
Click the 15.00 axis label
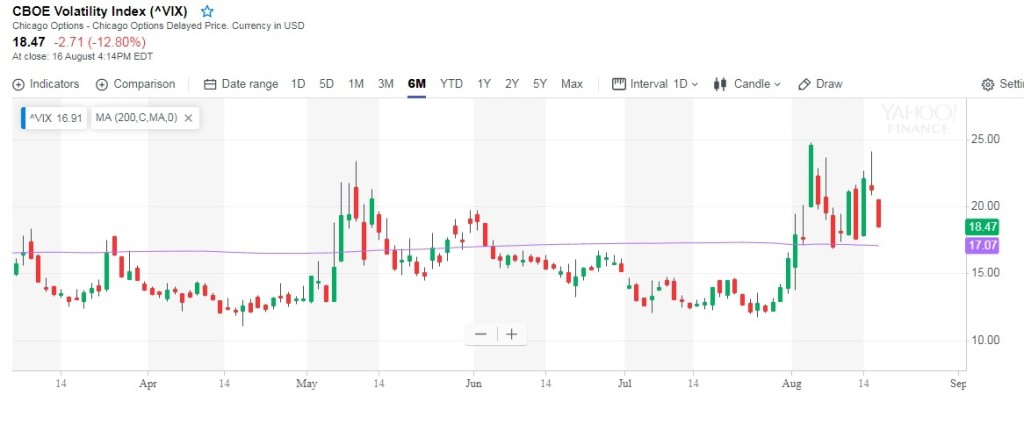(x=985, y=272)
